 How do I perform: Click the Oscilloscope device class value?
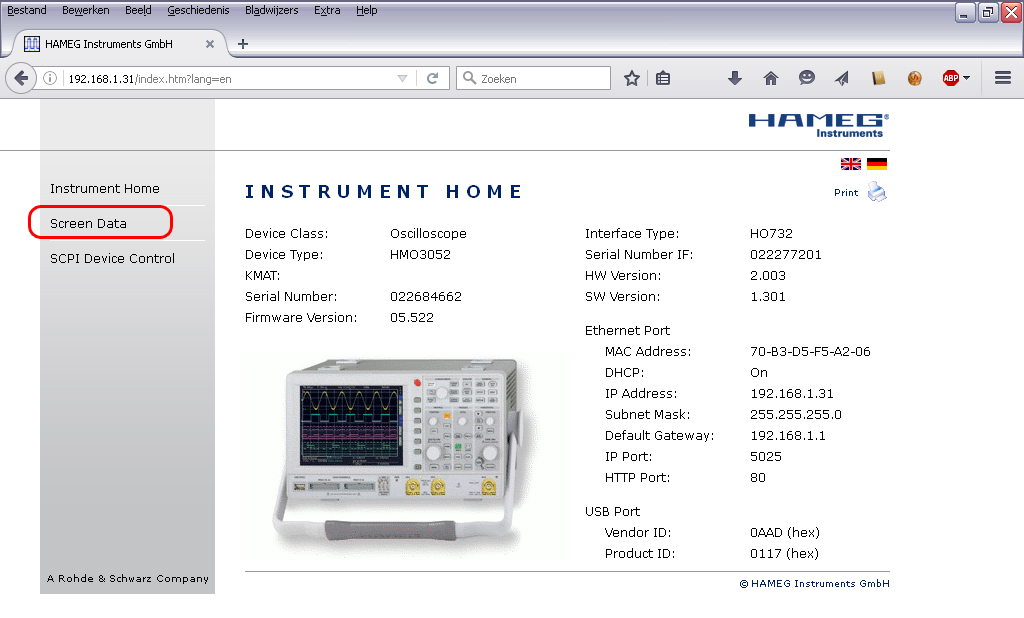(x=428, y=233)
